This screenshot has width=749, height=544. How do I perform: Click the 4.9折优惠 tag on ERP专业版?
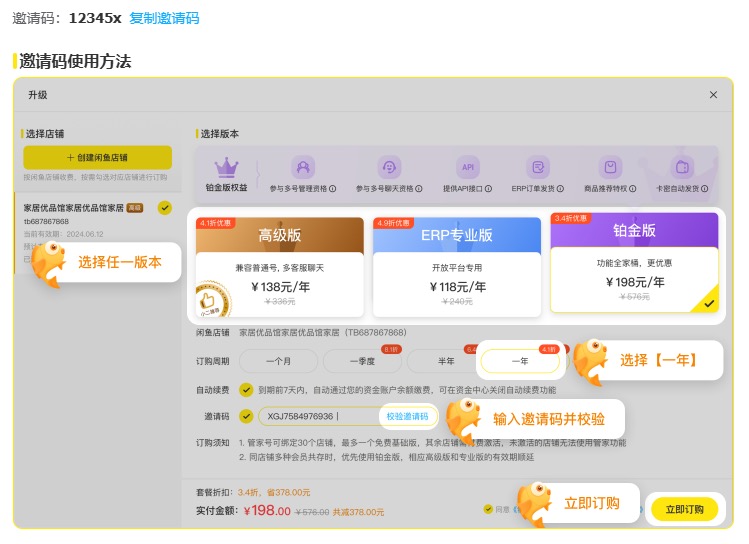(393, 223)
